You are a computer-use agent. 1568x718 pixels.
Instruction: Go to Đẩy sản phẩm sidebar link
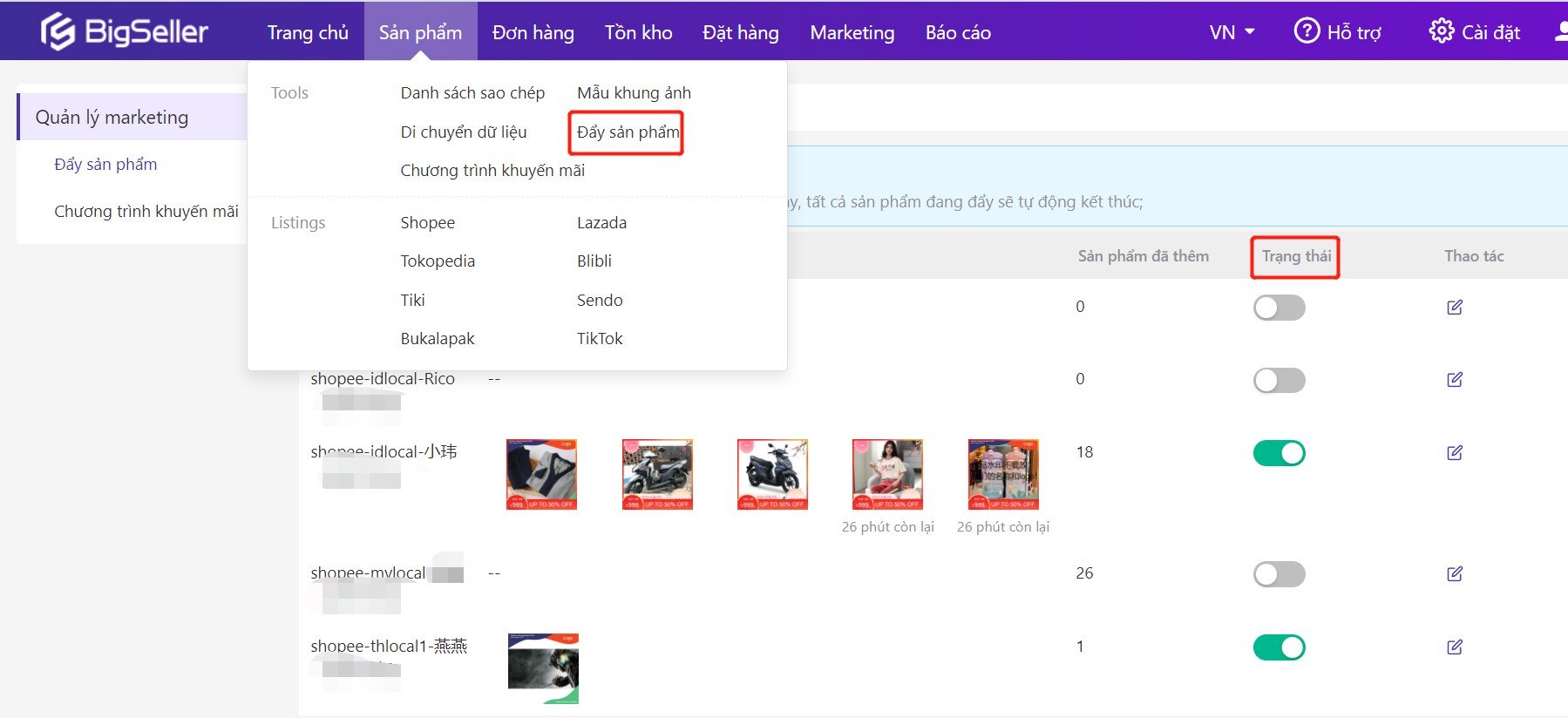pyautogui.click(x=105, y=165)
